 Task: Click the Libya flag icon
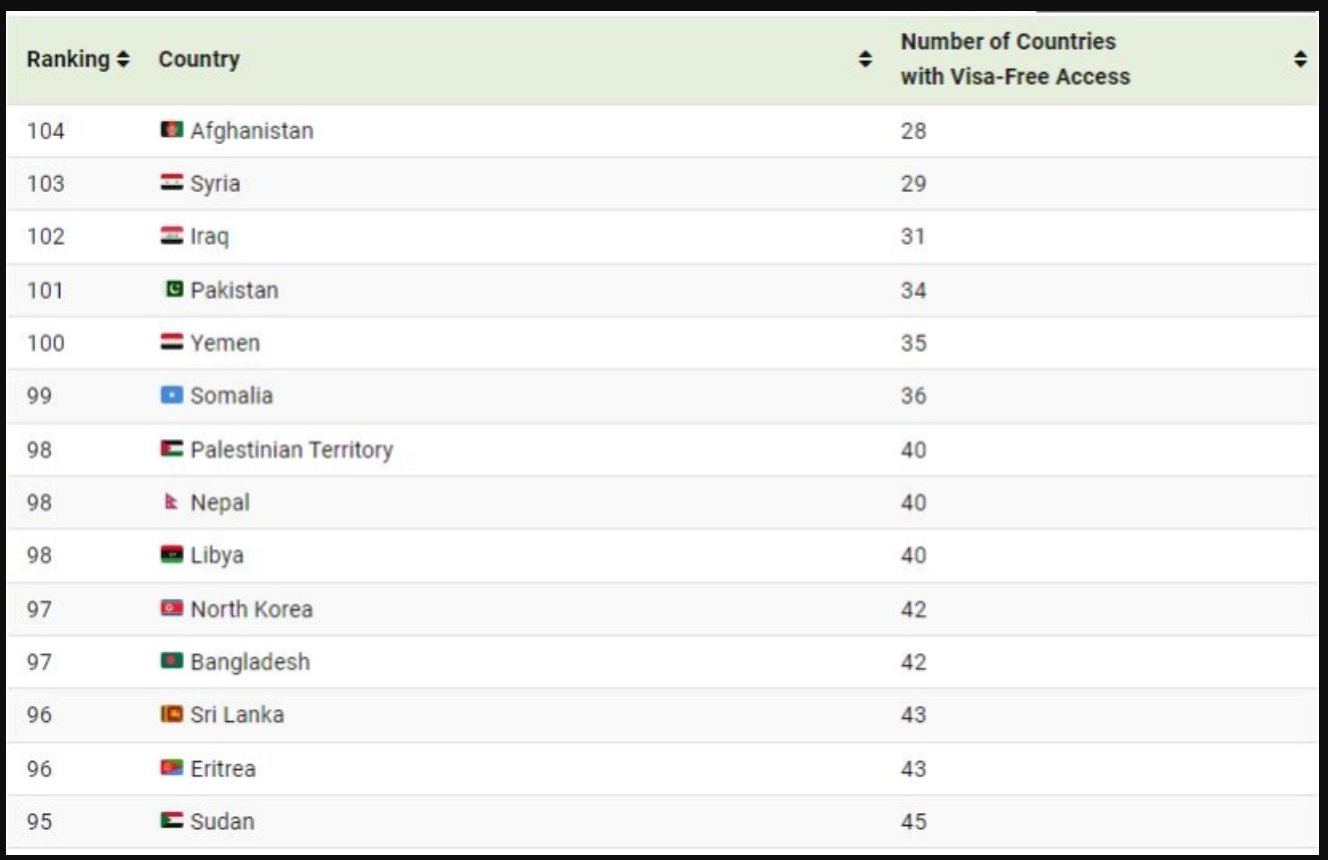pyautogui.click(x=171, y=555)
